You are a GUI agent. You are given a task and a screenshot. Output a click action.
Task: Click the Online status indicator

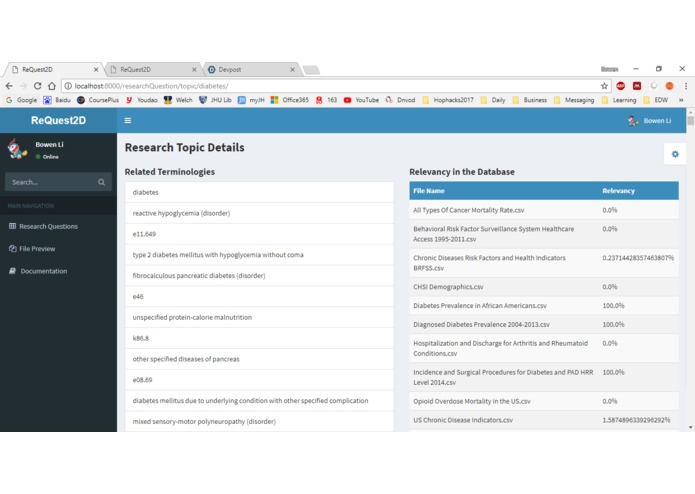pyautogui.click(x=47, y=157)
